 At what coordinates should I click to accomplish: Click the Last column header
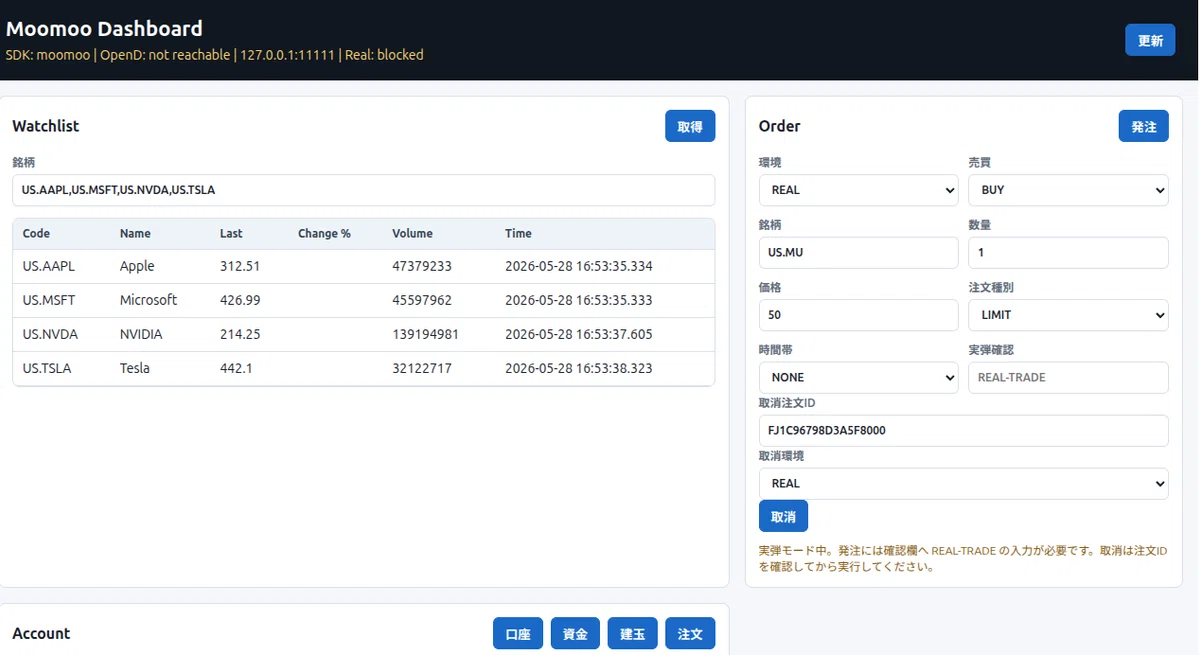pos(231,233)
